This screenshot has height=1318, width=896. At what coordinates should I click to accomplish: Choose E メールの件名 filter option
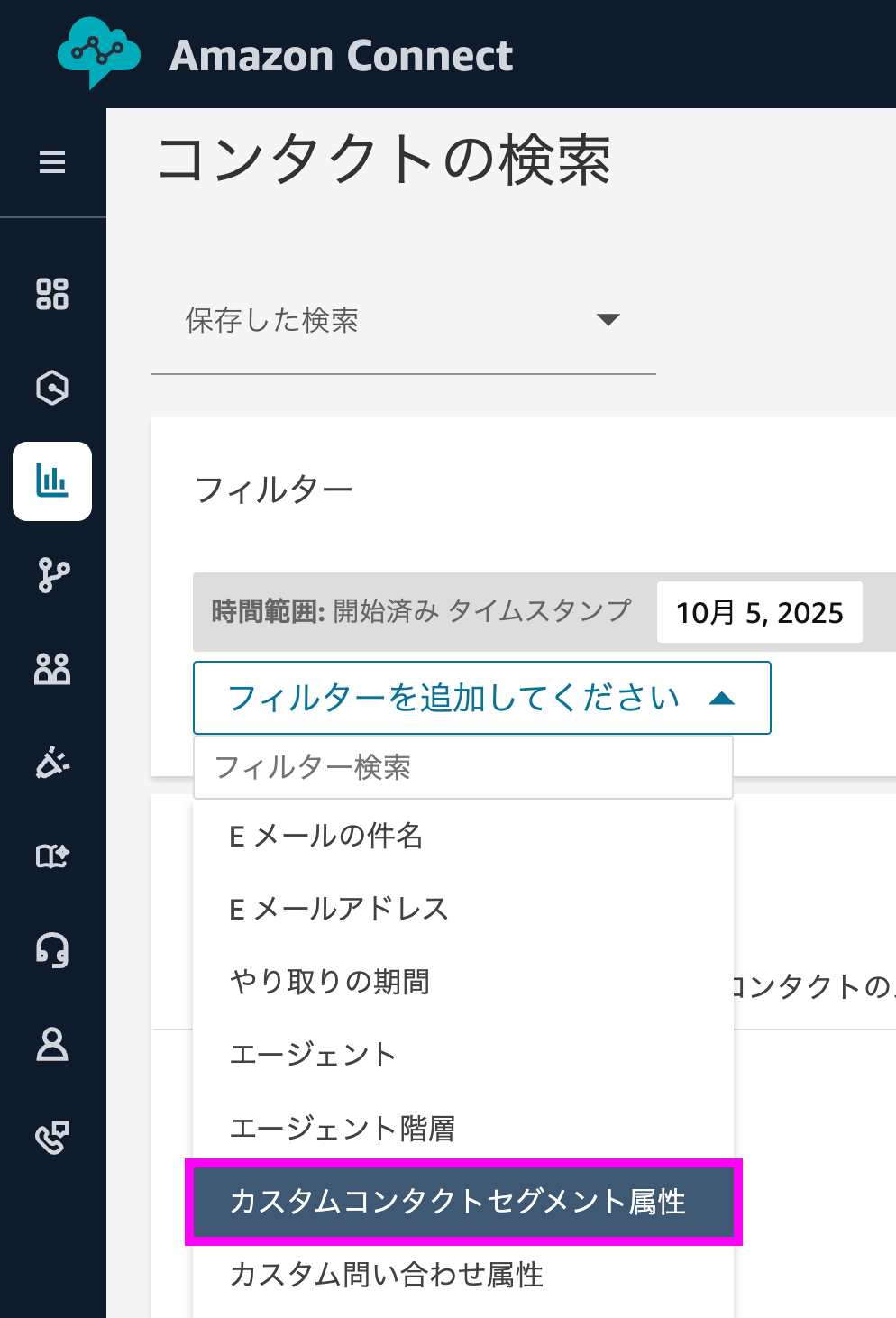(463, 836)
